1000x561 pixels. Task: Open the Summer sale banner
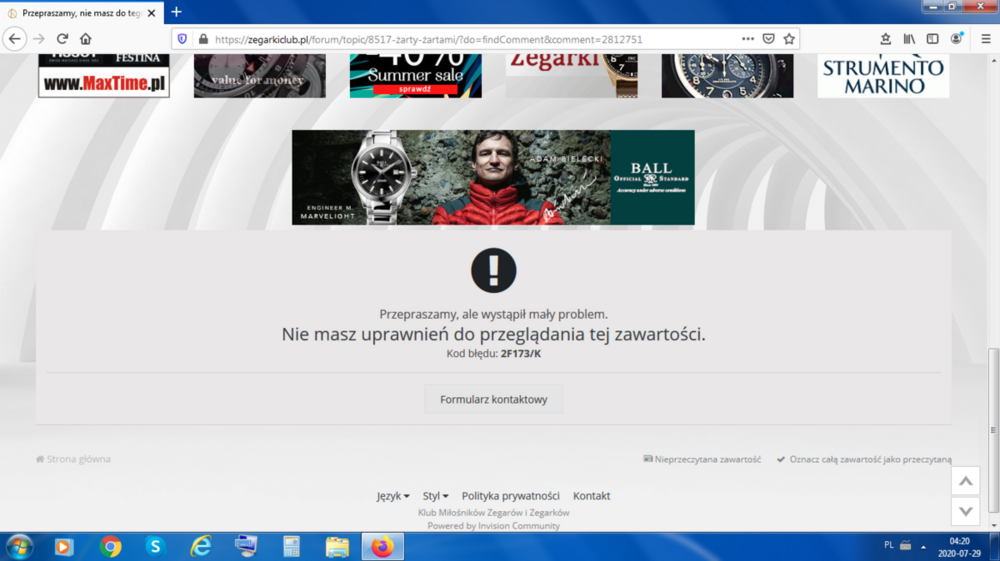coord(416,75)
